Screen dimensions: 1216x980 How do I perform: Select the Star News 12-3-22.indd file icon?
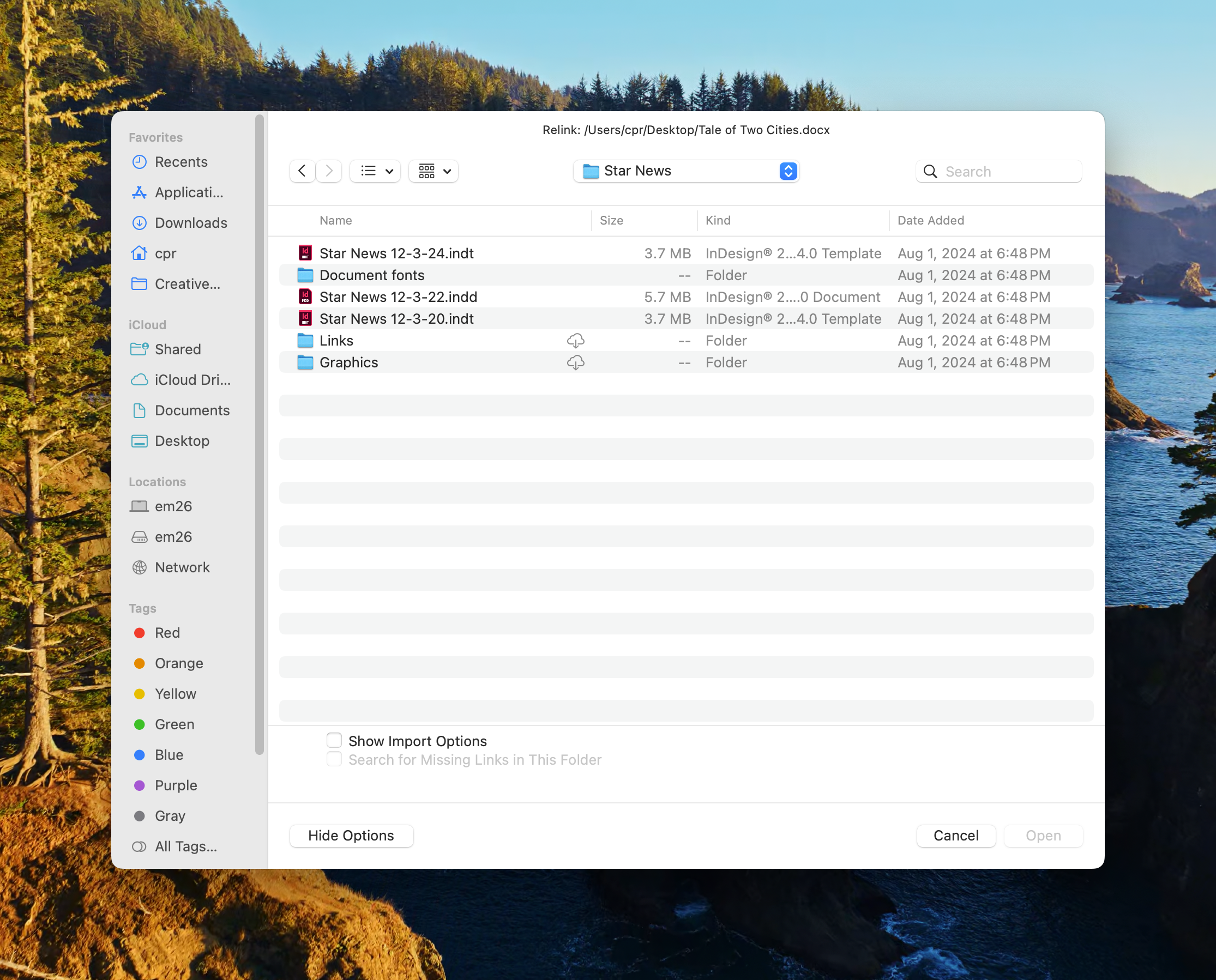tap(305, 297)
